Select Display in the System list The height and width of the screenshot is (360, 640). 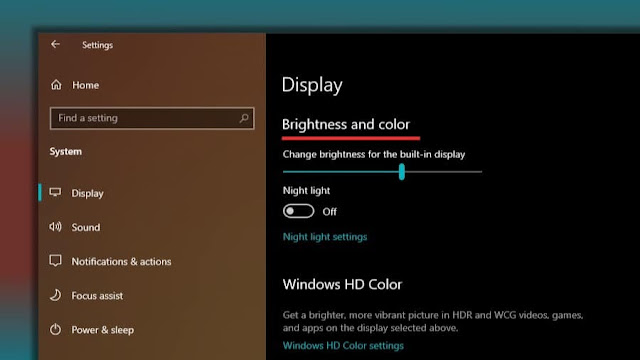click(x=87, y=193)
